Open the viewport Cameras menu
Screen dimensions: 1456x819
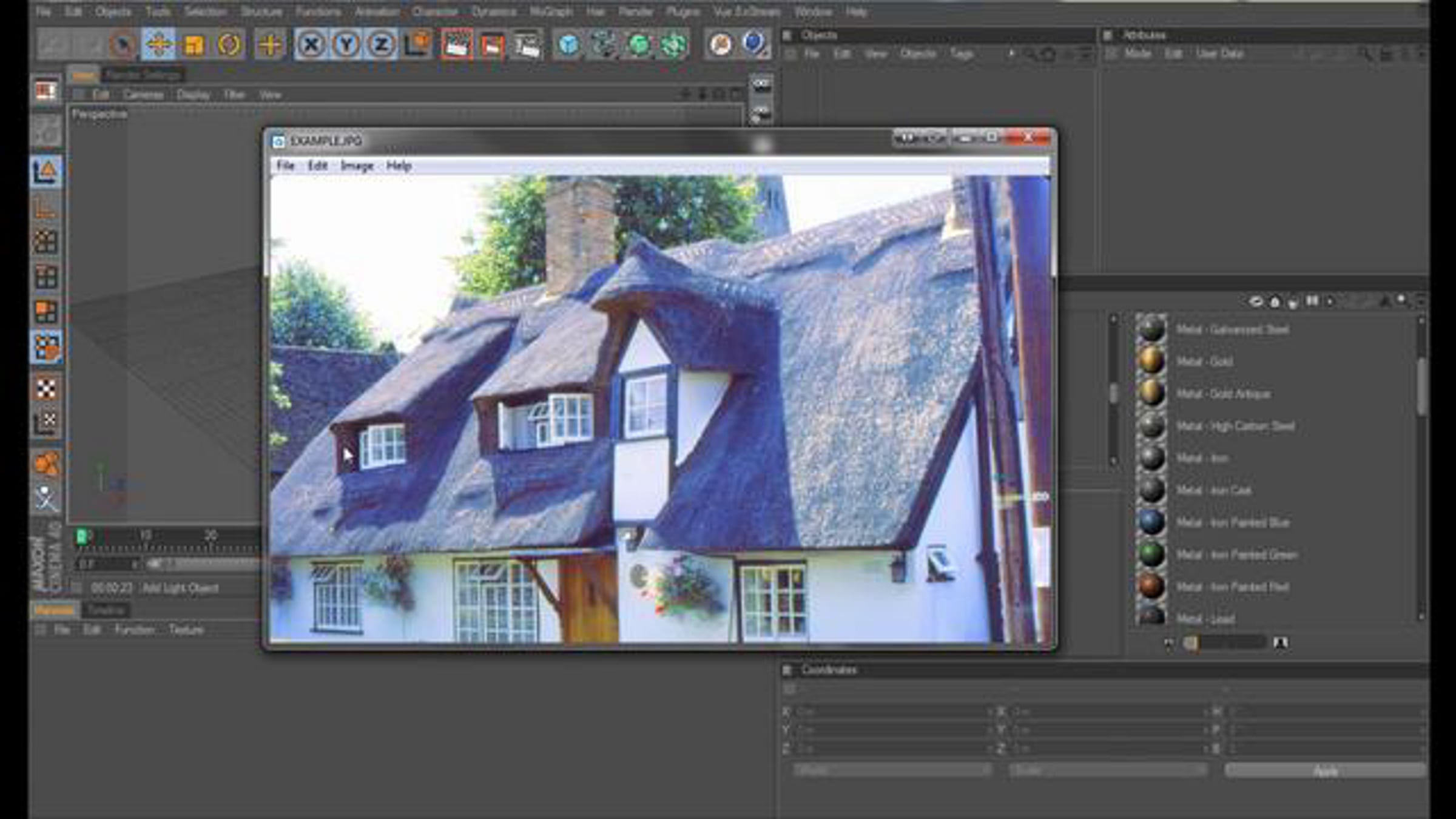click(x=143, y=95)
